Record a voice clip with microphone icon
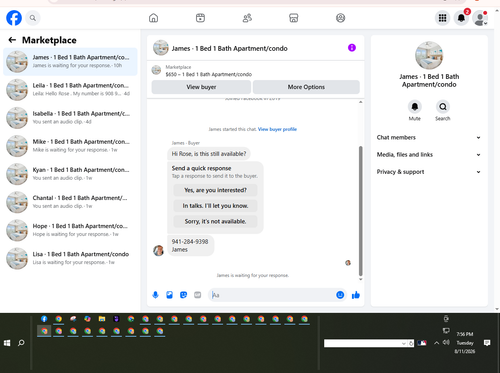The width and height of the screenshot is (500, 373). 155,295
